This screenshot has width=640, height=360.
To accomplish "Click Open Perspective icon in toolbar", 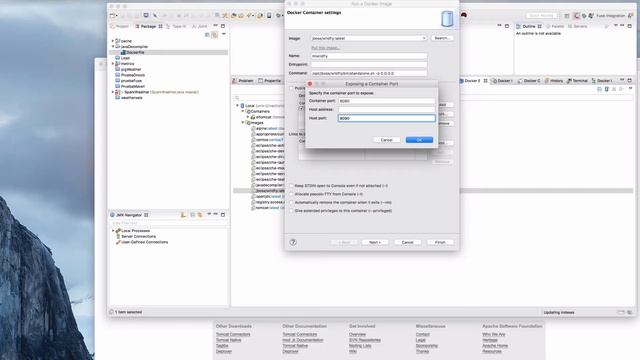I will (x=567, y=16).
